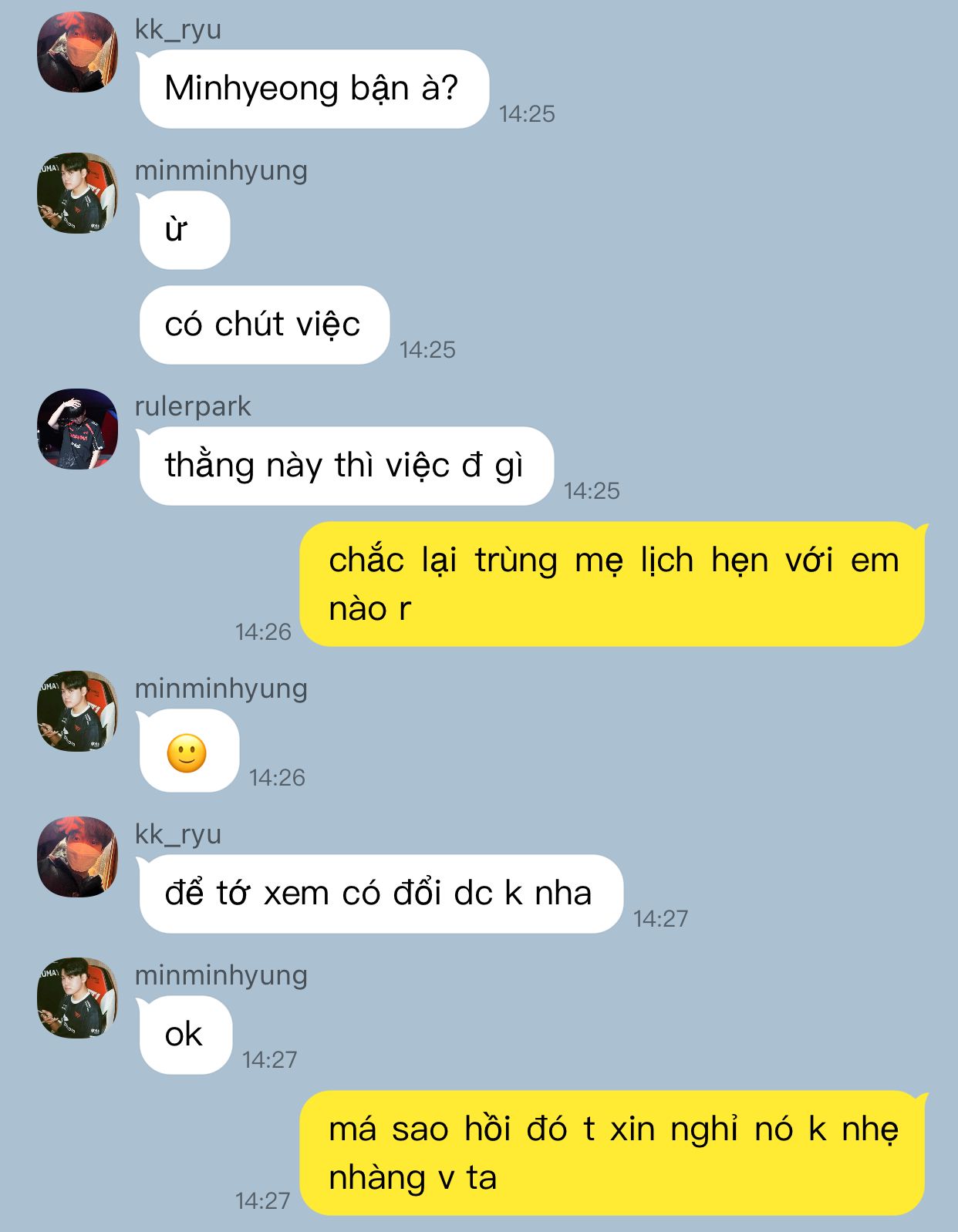958x1232 pixels.
Task: Click the smiley emoji message
Action: point(187,752)
